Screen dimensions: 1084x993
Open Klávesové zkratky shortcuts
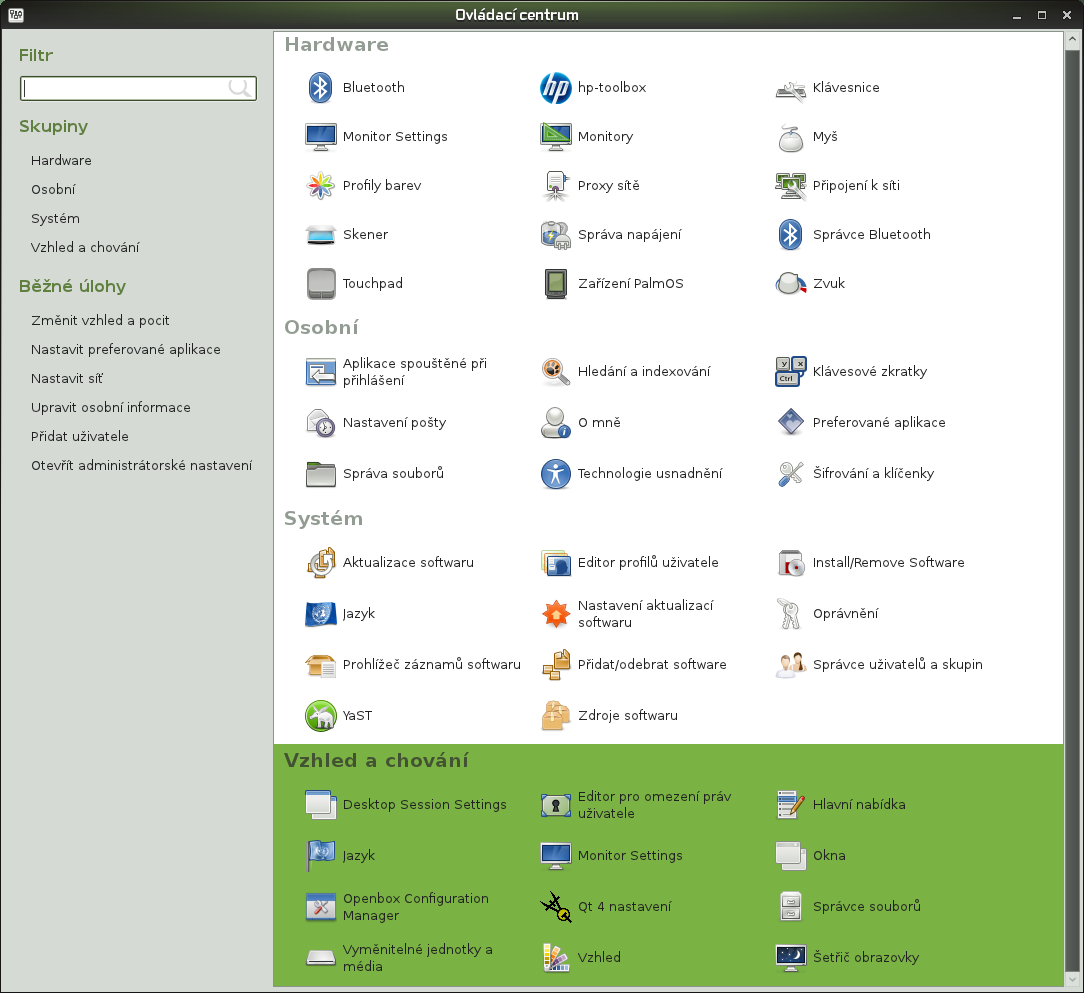pos(790,371)
